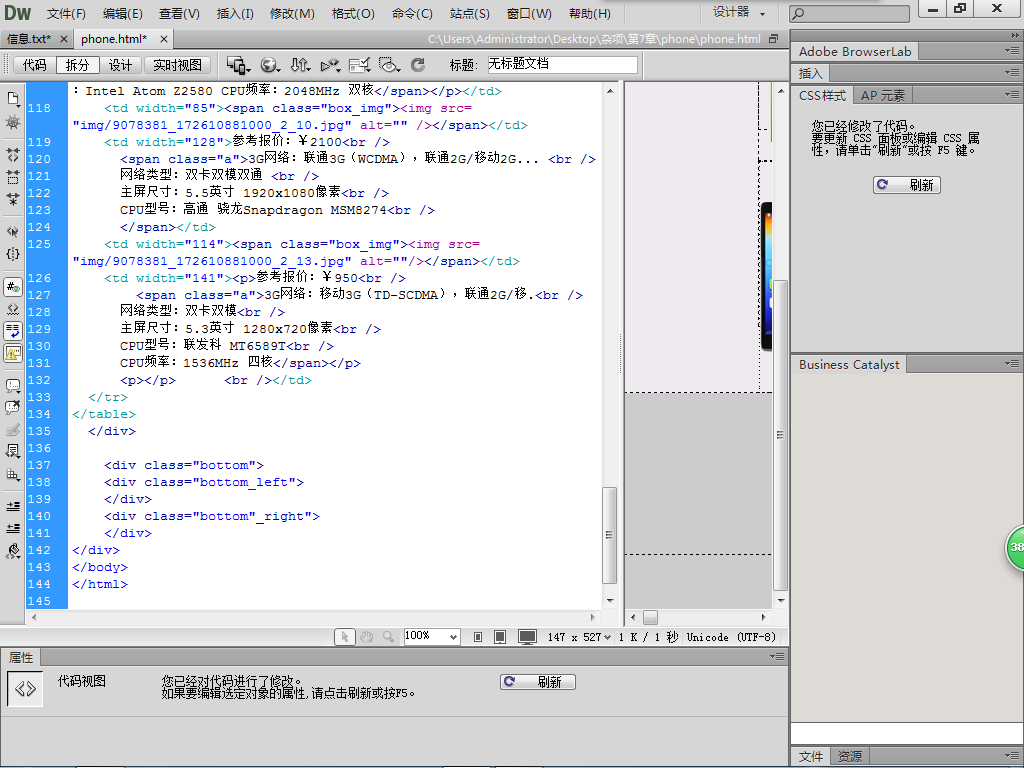1024x768 pixels.
Task: Open the window size 147 x 527 dropdown
Action: [x=579, y=637]
